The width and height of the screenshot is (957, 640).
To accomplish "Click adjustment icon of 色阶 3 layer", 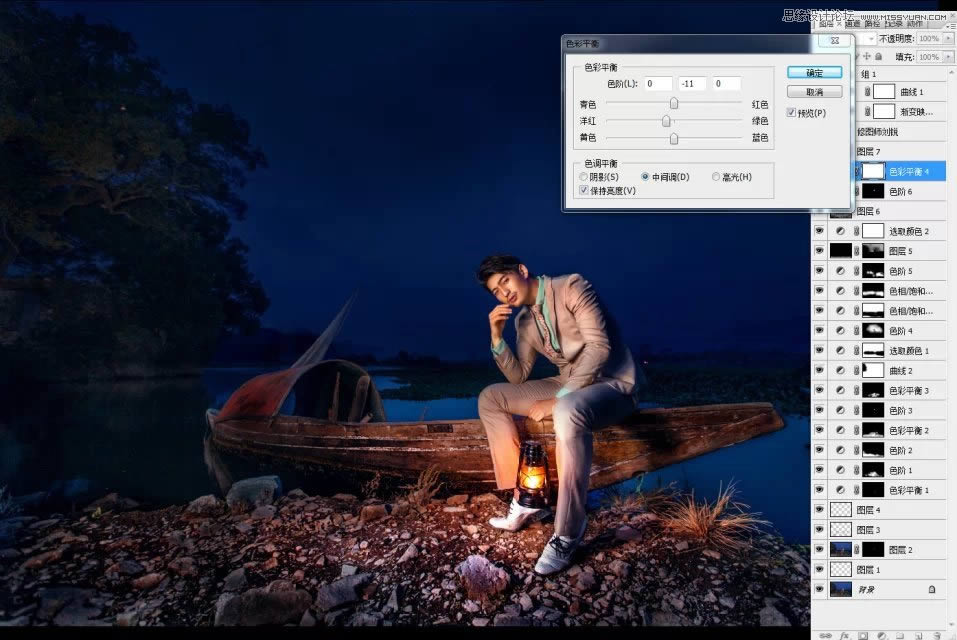I will [x=840, y=410].
